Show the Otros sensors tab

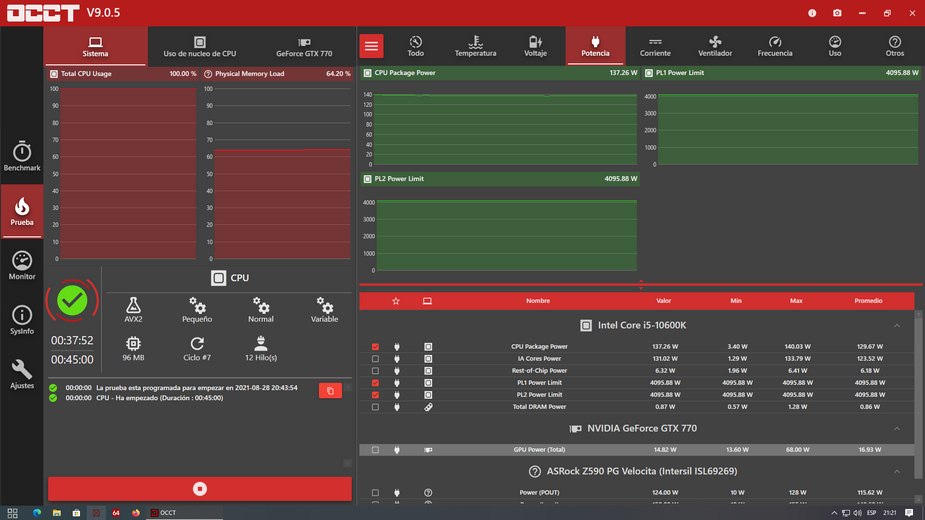point(894,46)
